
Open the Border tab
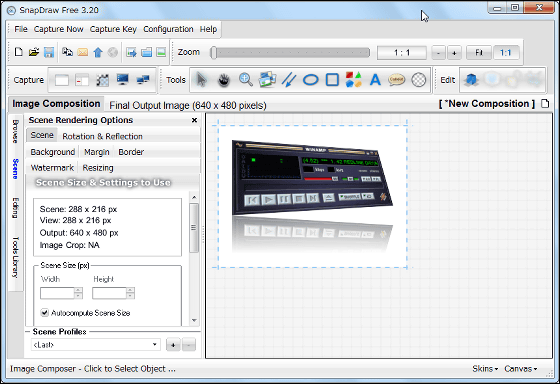click(131, 152)
